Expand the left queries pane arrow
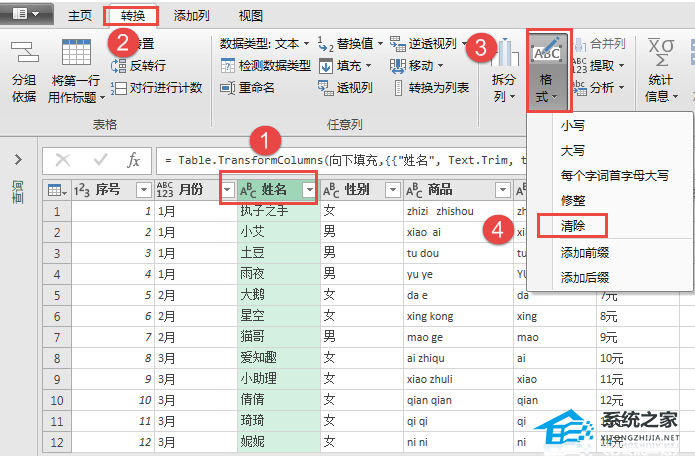695x456 pixels. [18, 160]
